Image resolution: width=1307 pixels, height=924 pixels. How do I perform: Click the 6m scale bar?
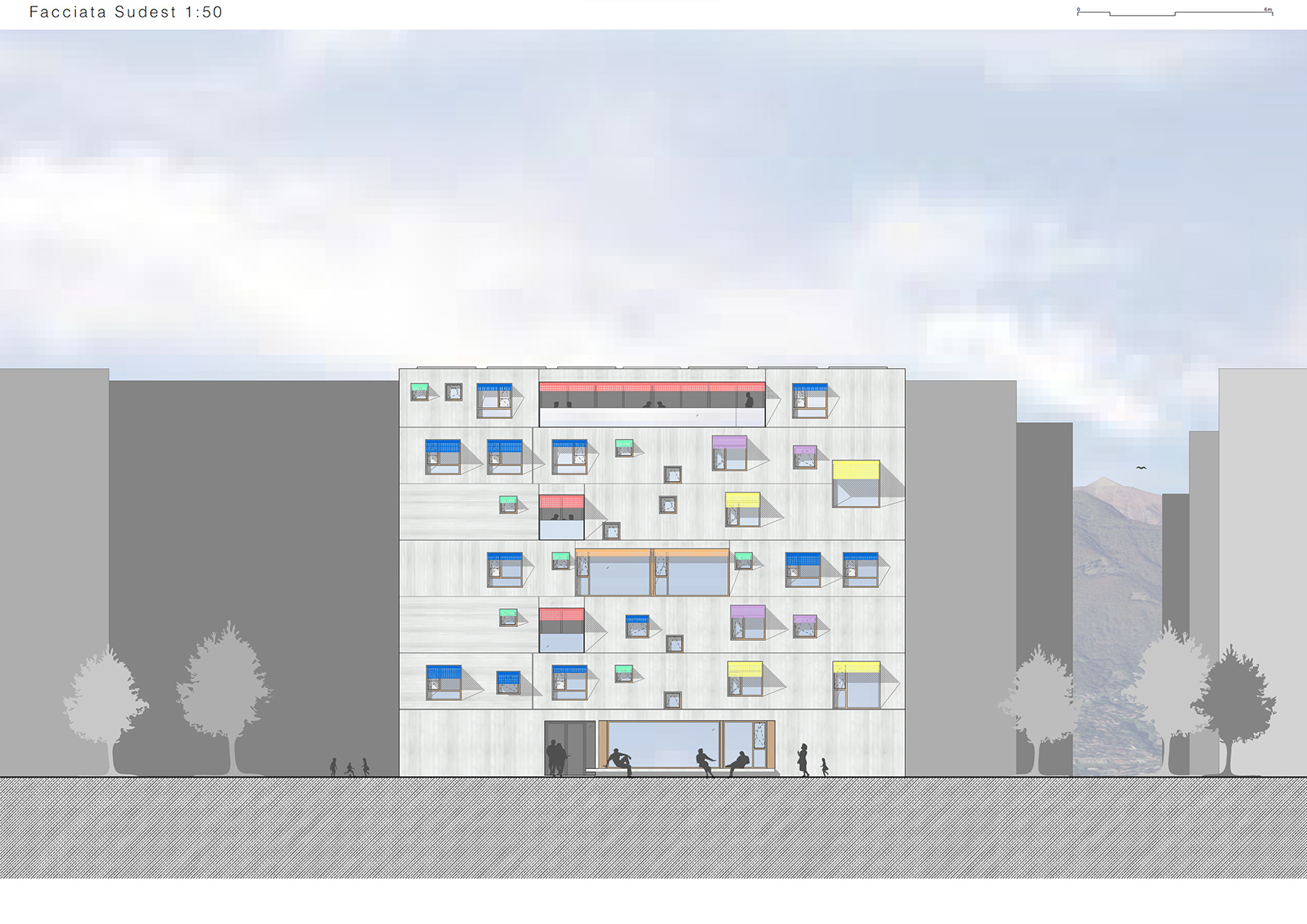click(x=1174, y=12)
